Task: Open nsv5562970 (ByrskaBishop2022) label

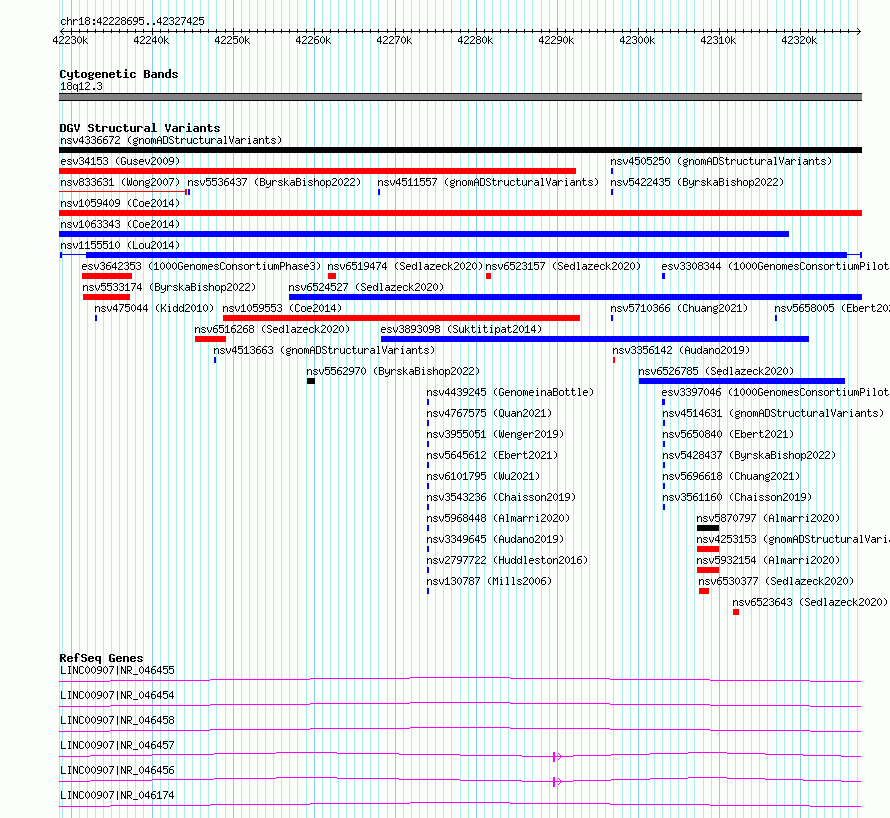Action: click(x=393, y=371)
